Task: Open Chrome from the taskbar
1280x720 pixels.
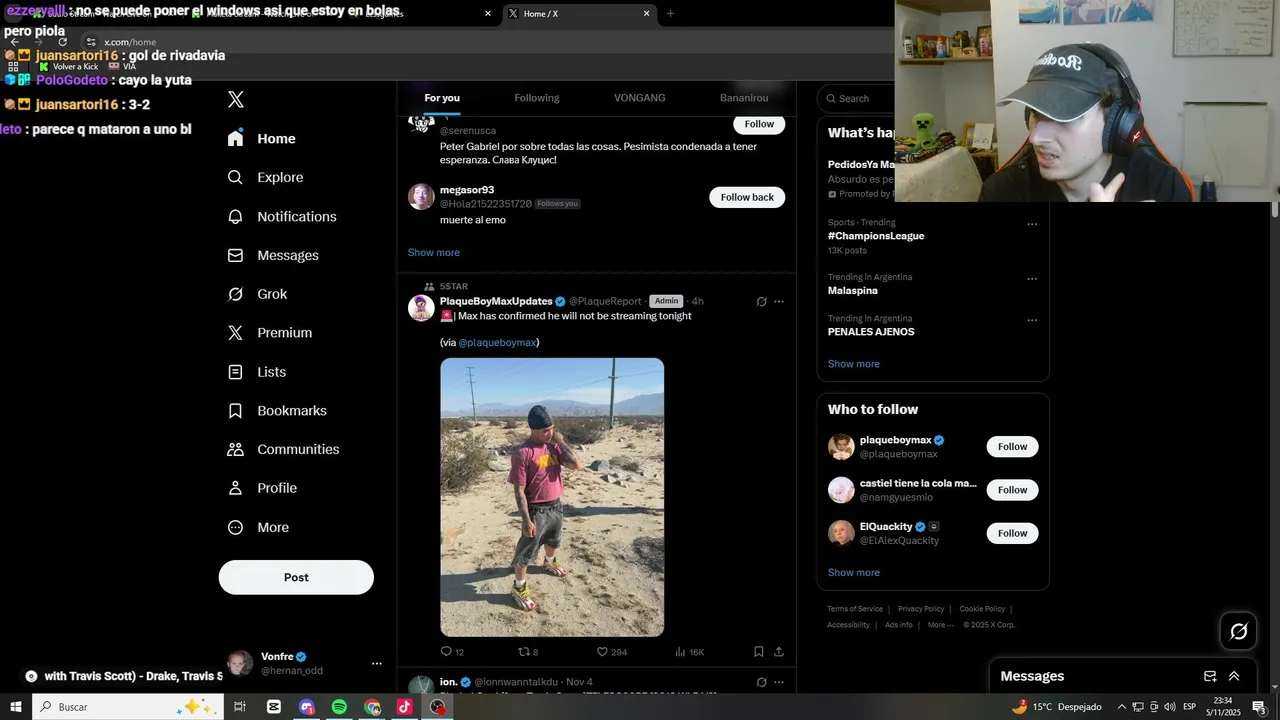Action: pyautogui.click(x=372, y=707)
